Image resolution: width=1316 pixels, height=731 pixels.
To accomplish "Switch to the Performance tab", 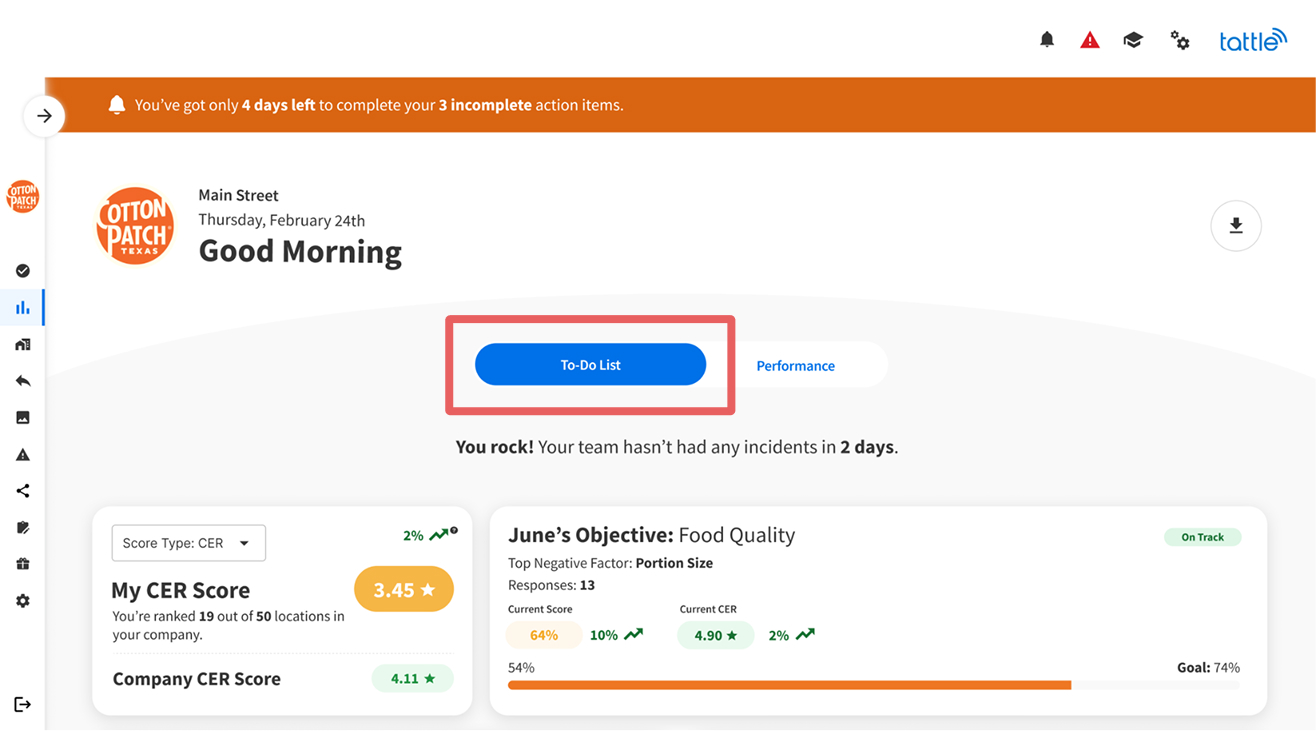I will [795, 366].
